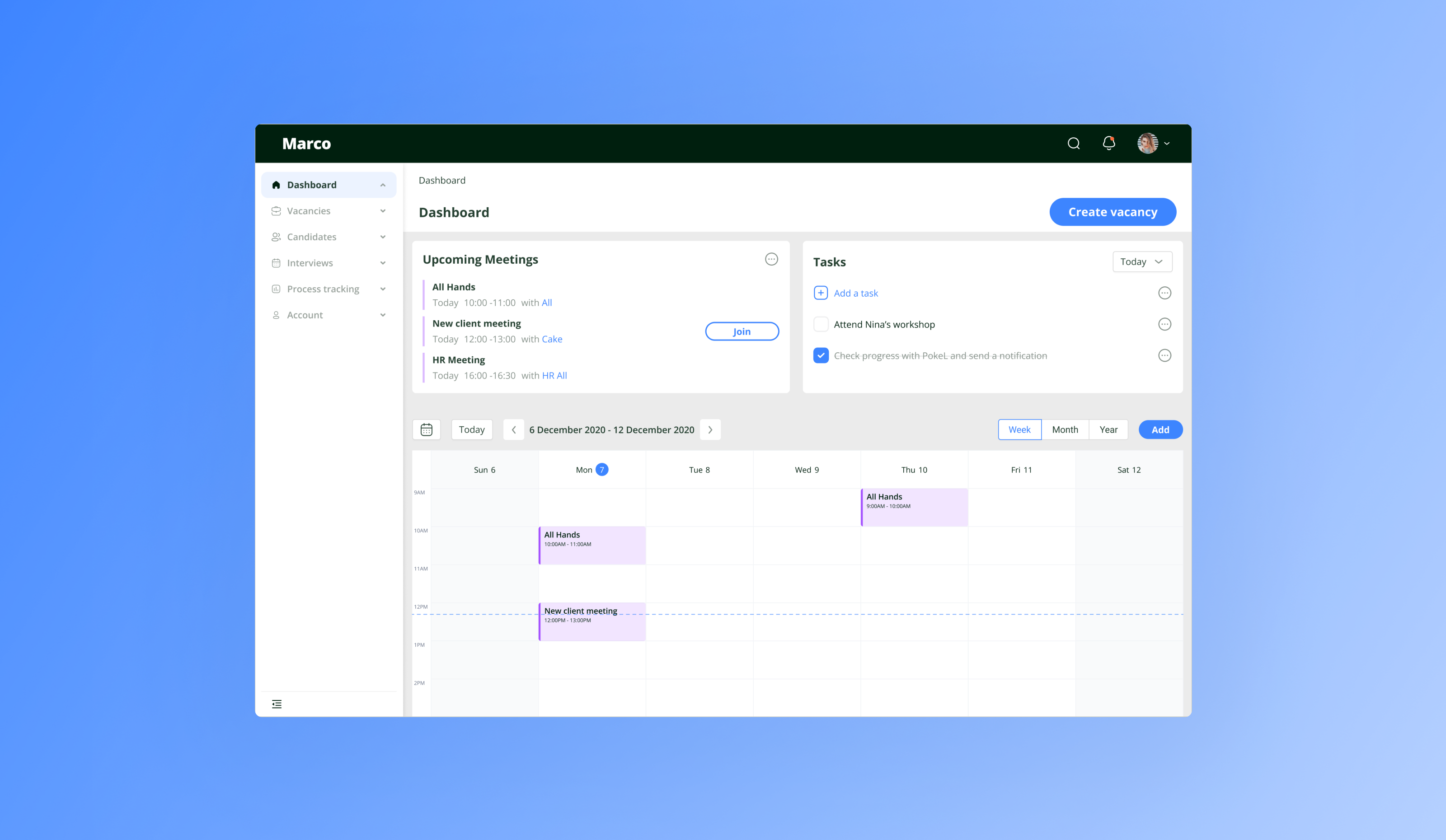Screen dimensions: 1446x840
Task: Click the blue Add event button
Action: pyautogui.click(x=1160, y=429)
